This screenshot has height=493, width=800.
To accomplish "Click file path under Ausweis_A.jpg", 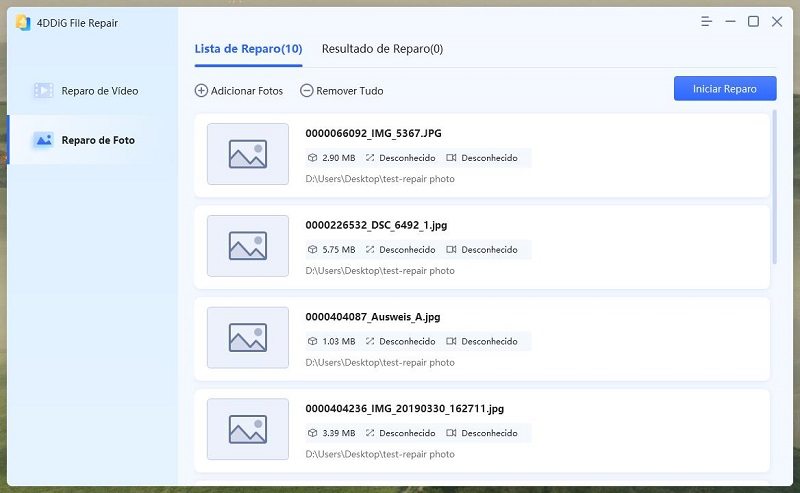I will [x=380, y=363].
